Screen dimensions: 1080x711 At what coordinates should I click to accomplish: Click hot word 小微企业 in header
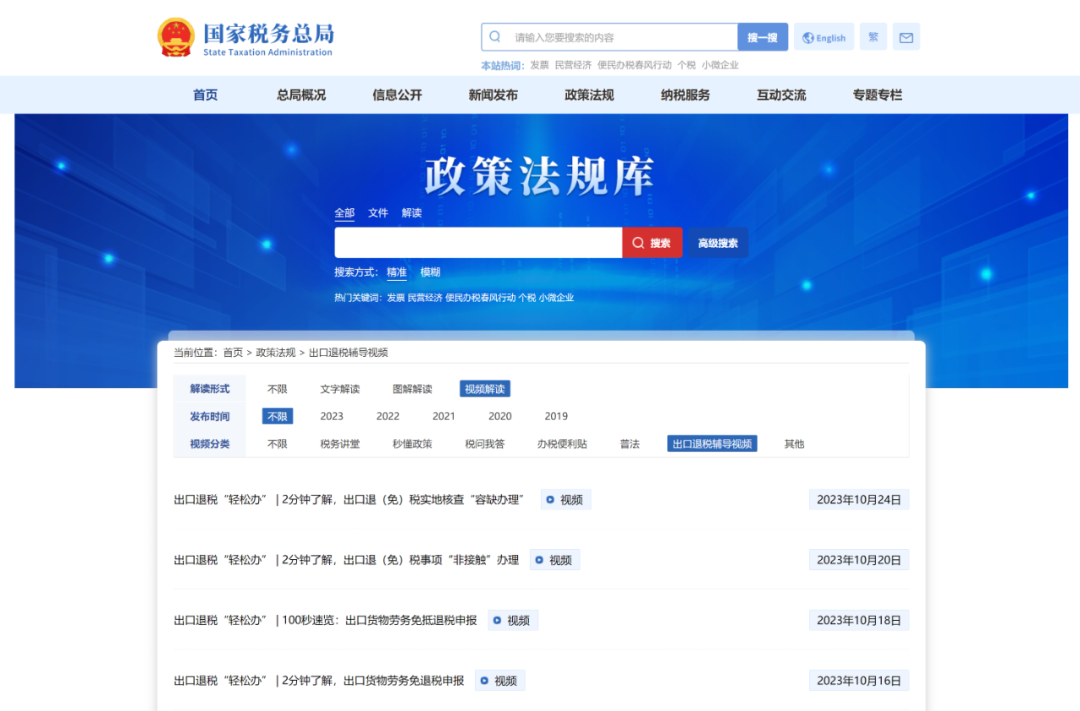[720, 65]
